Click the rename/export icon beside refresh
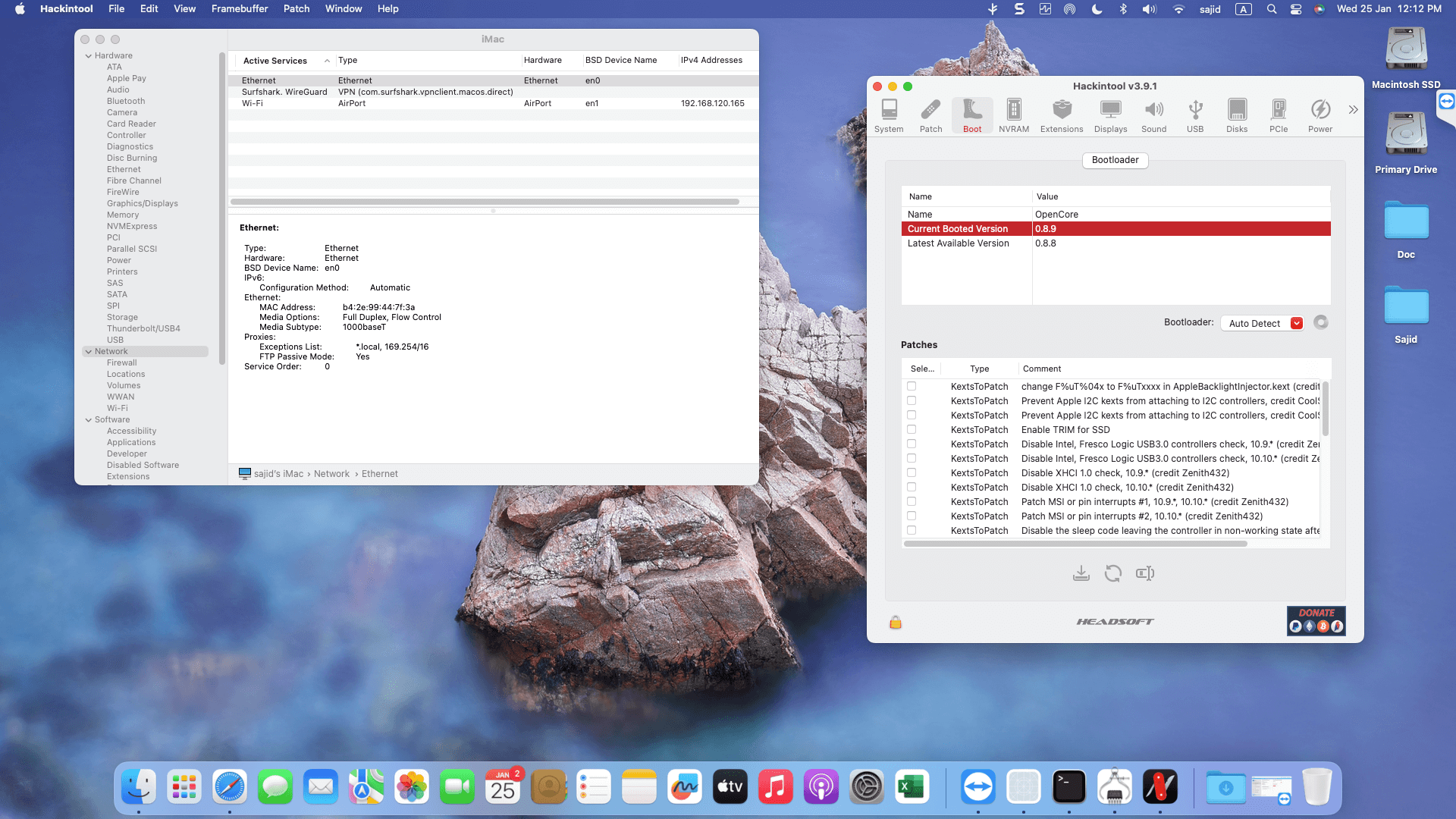 (1145, 573)
